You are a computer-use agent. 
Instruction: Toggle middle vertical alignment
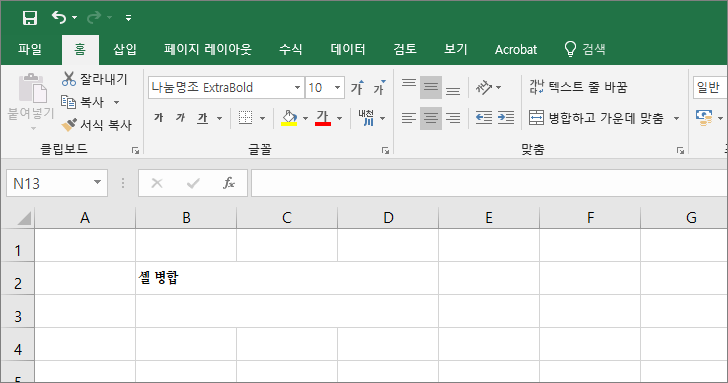coord(431,87)
